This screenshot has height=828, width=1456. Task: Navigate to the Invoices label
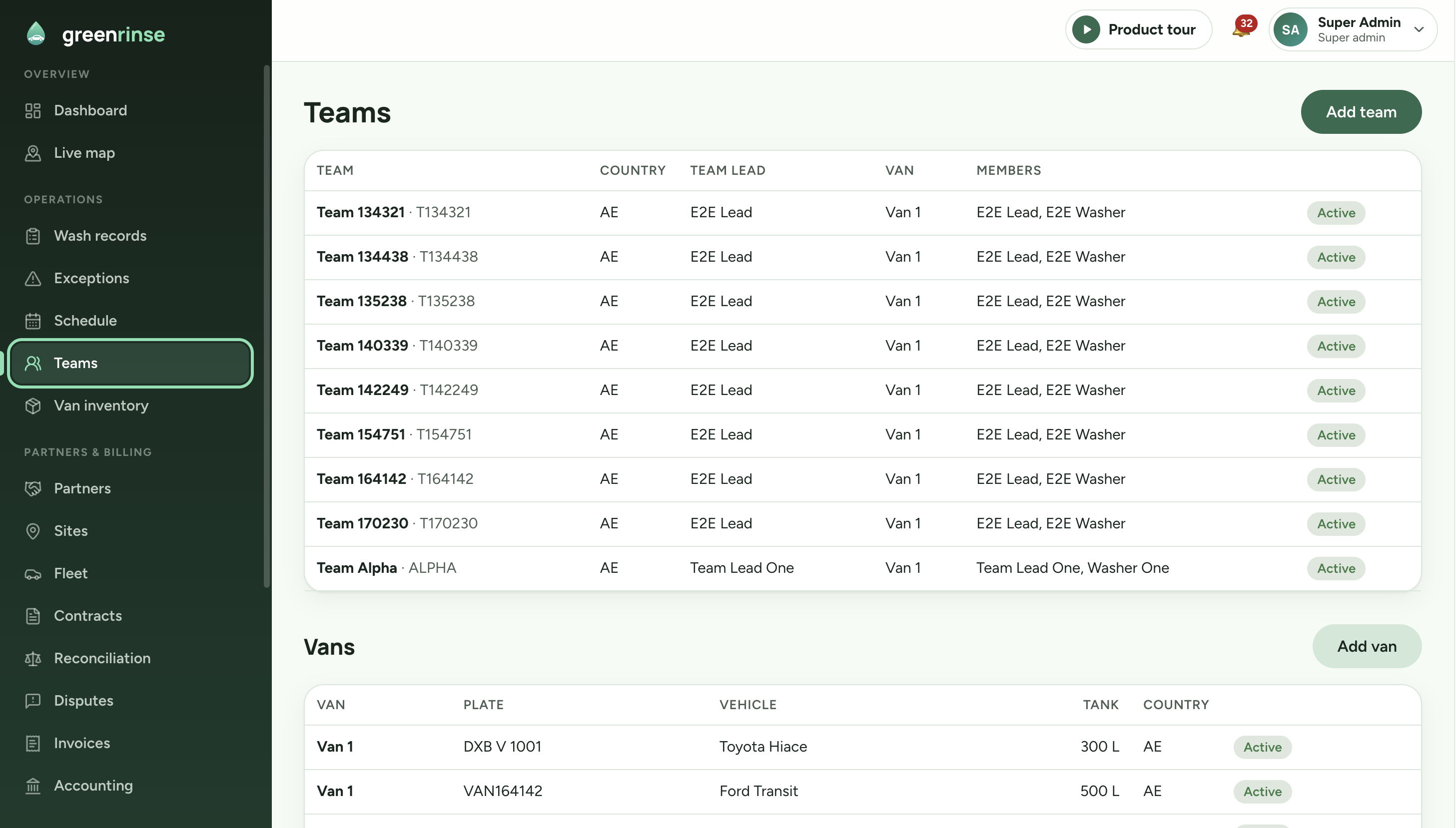tap(82, 743)
